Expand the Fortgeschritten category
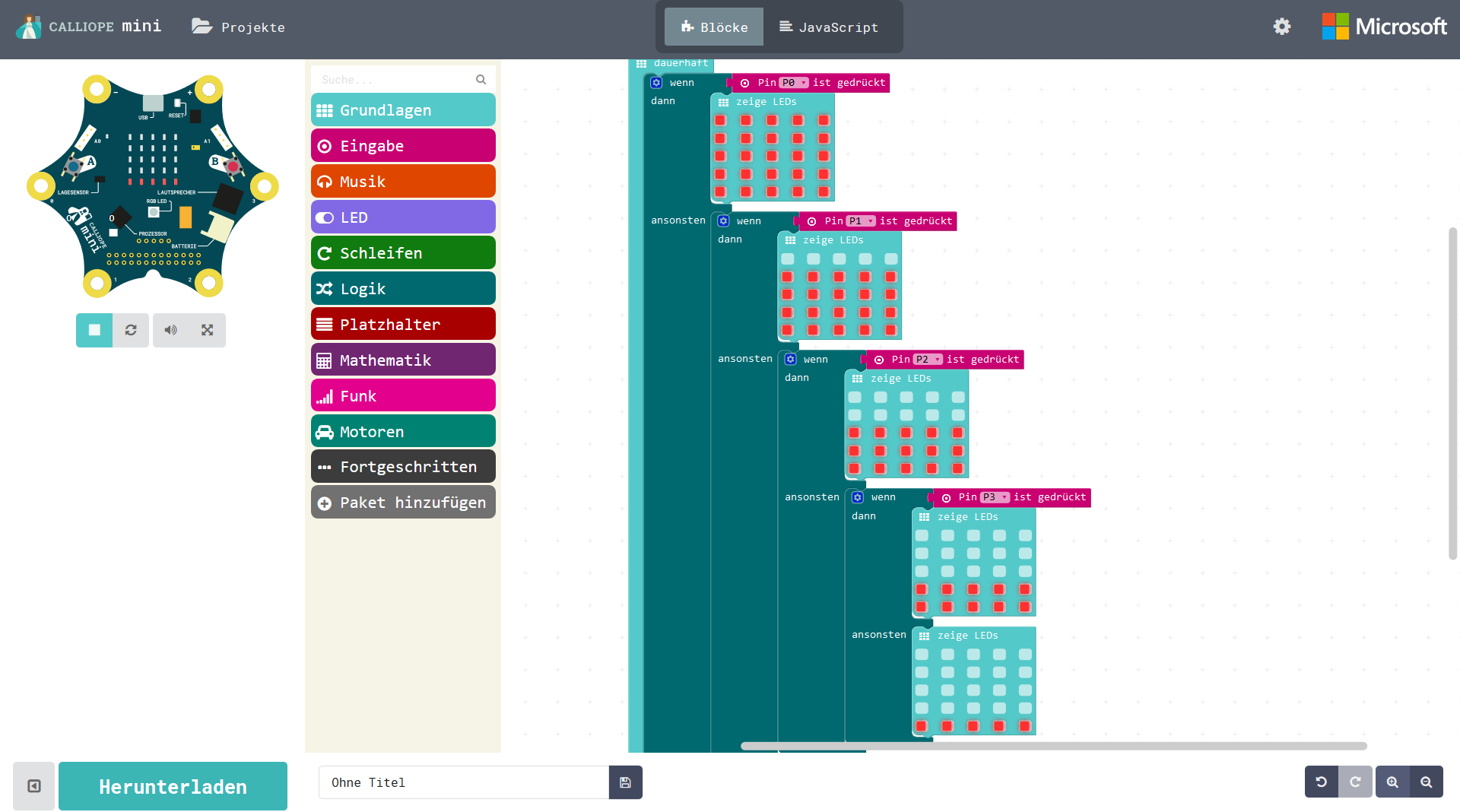This screenshot has width=1460, height=812. coord(403,467)
